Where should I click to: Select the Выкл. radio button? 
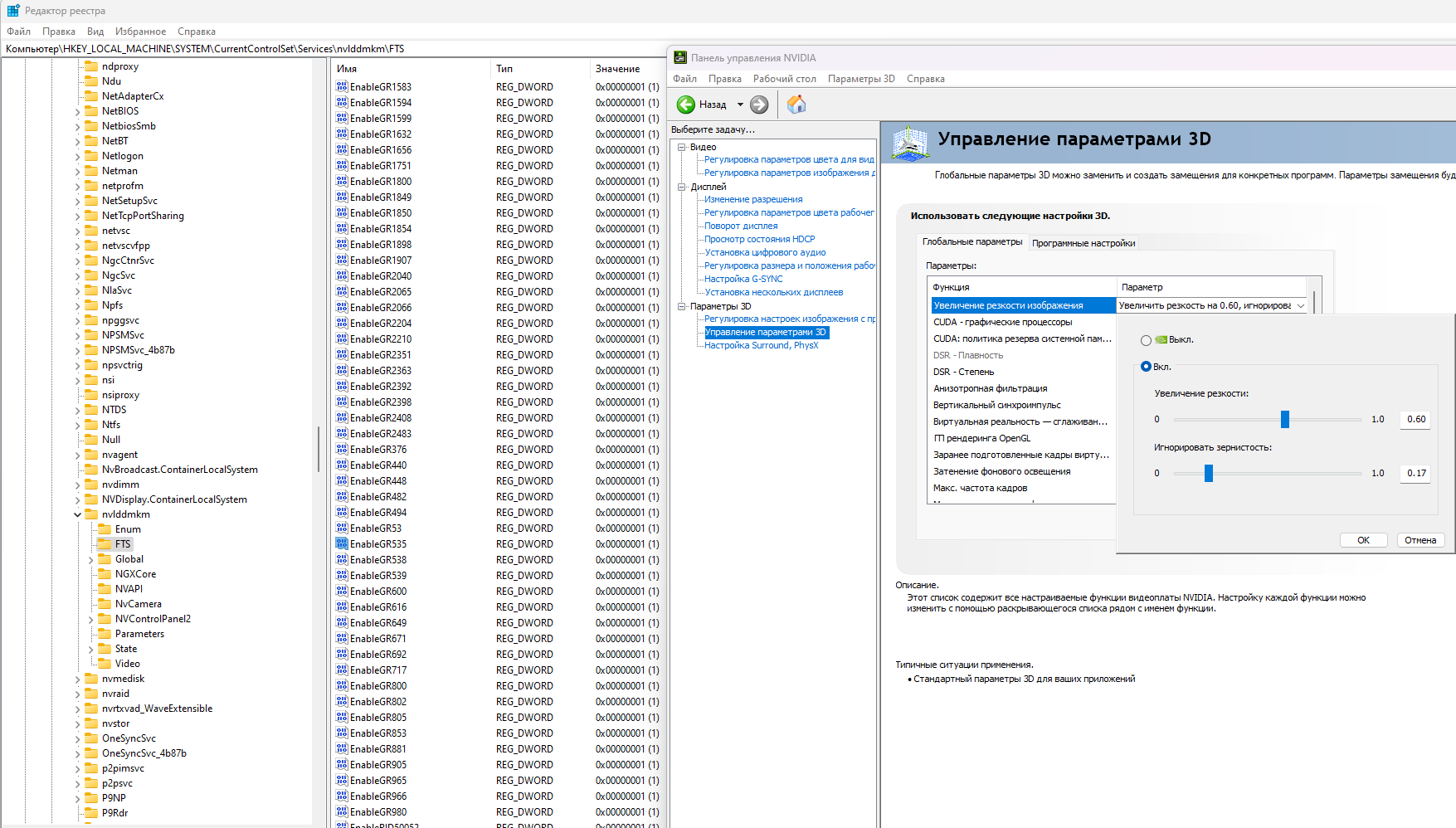[1146, 340]
